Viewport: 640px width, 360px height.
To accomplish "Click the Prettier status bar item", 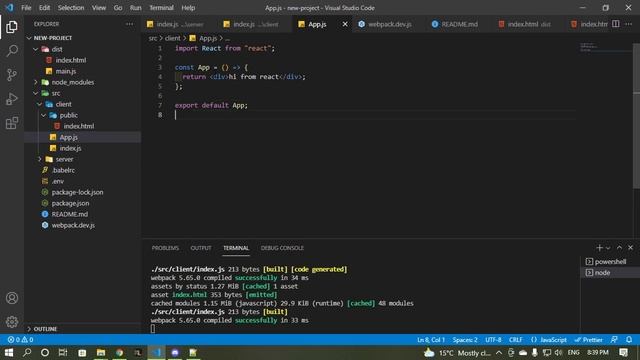I will pyautogui.click(x=589, y=340).
